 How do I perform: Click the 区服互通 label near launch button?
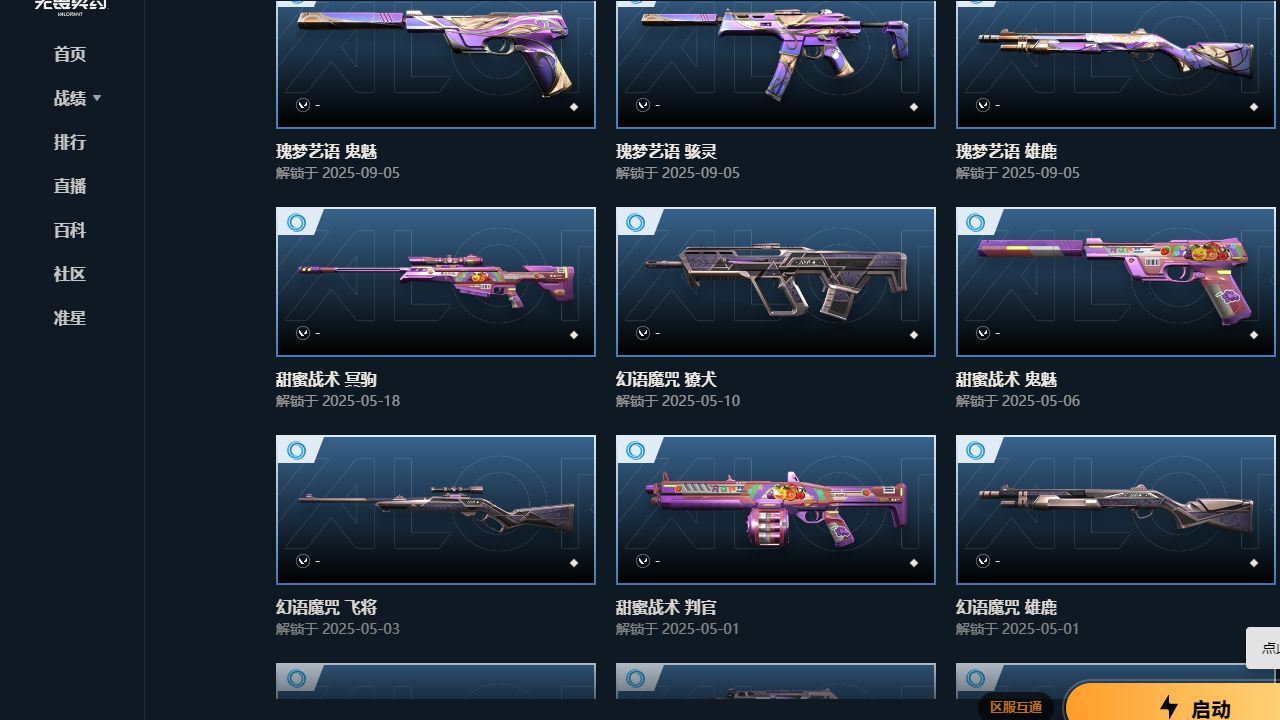[x=1016, y=707]
